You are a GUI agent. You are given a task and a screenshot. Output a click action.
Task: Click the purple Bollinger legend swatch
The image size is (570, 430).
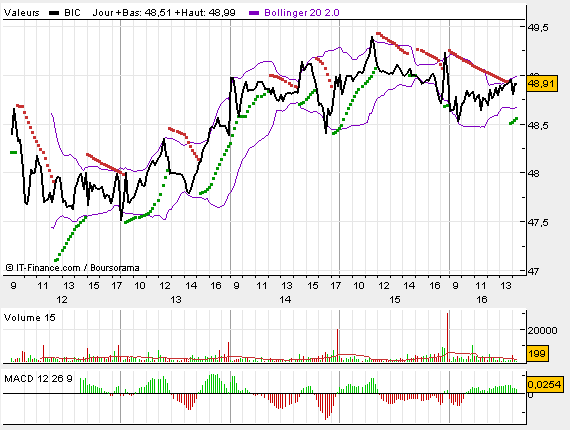[x=254, y=13]
